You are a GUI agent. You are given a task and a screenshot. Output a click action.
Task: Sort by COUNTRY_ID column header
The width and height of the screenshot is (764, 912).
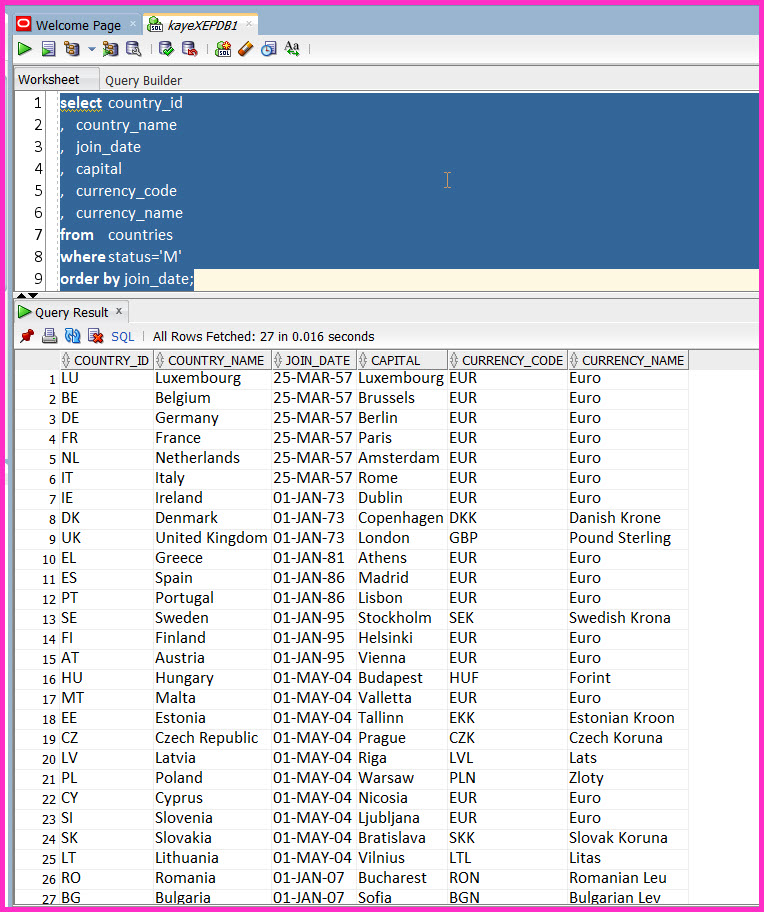tap(106, 361)
